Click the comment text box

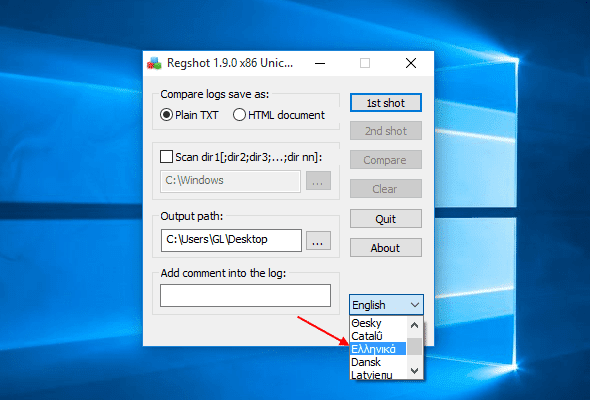(245, 295)
